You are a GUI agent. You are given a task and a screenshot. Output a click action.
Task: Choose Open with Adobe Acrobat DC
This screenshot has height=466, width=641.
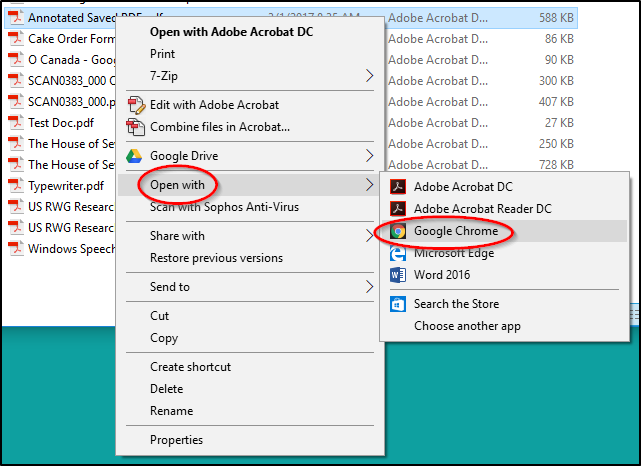231,32
